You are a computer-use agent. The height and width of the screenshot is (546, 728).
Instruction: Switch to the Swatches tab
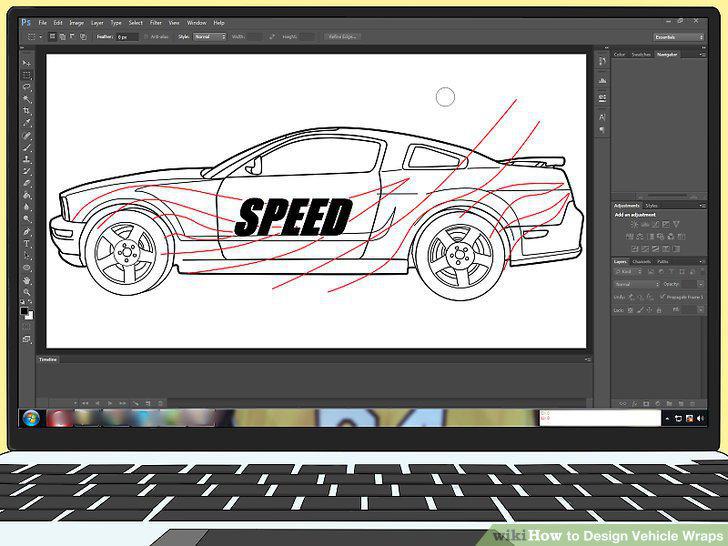pos(641,54)
